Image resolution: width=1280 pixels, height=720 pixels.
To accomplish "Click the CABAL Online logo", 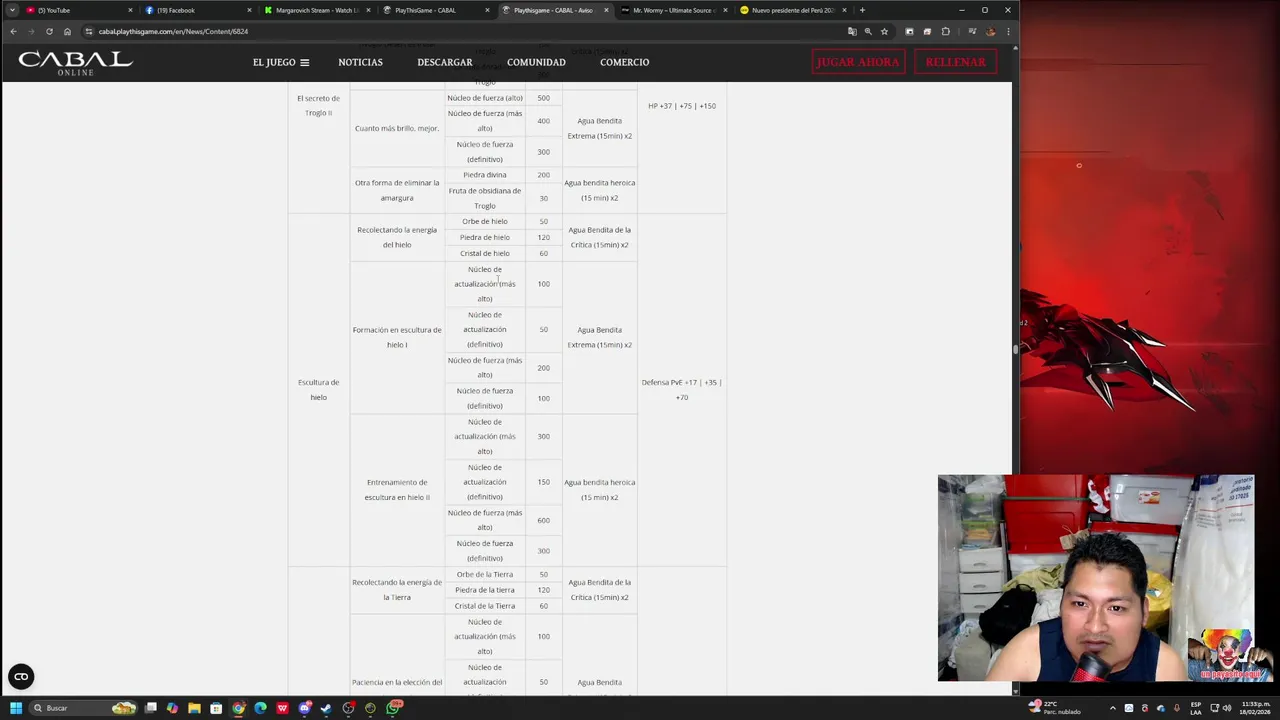I will click(75, 62).
